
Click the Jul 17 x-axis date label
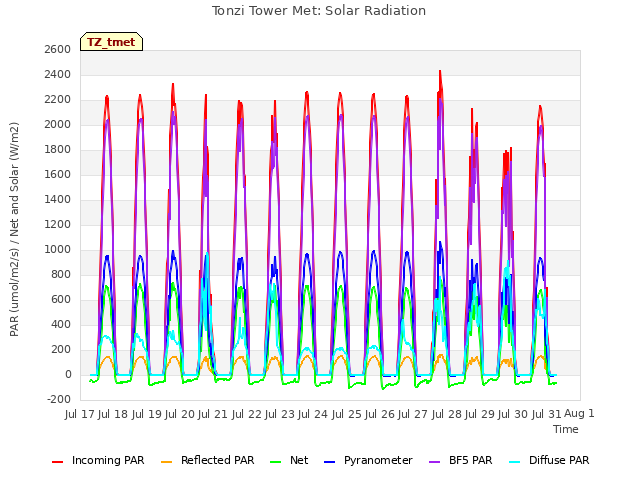(x=80, y=414)
